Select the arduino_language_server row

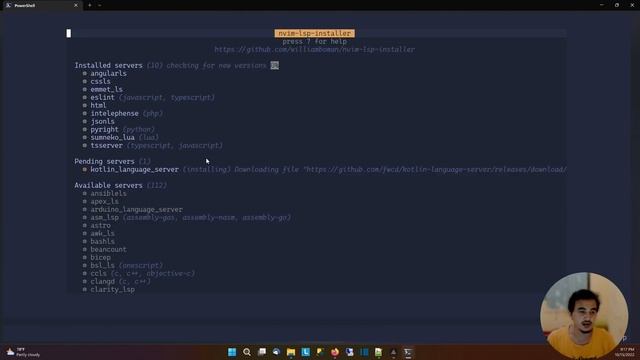133,209
